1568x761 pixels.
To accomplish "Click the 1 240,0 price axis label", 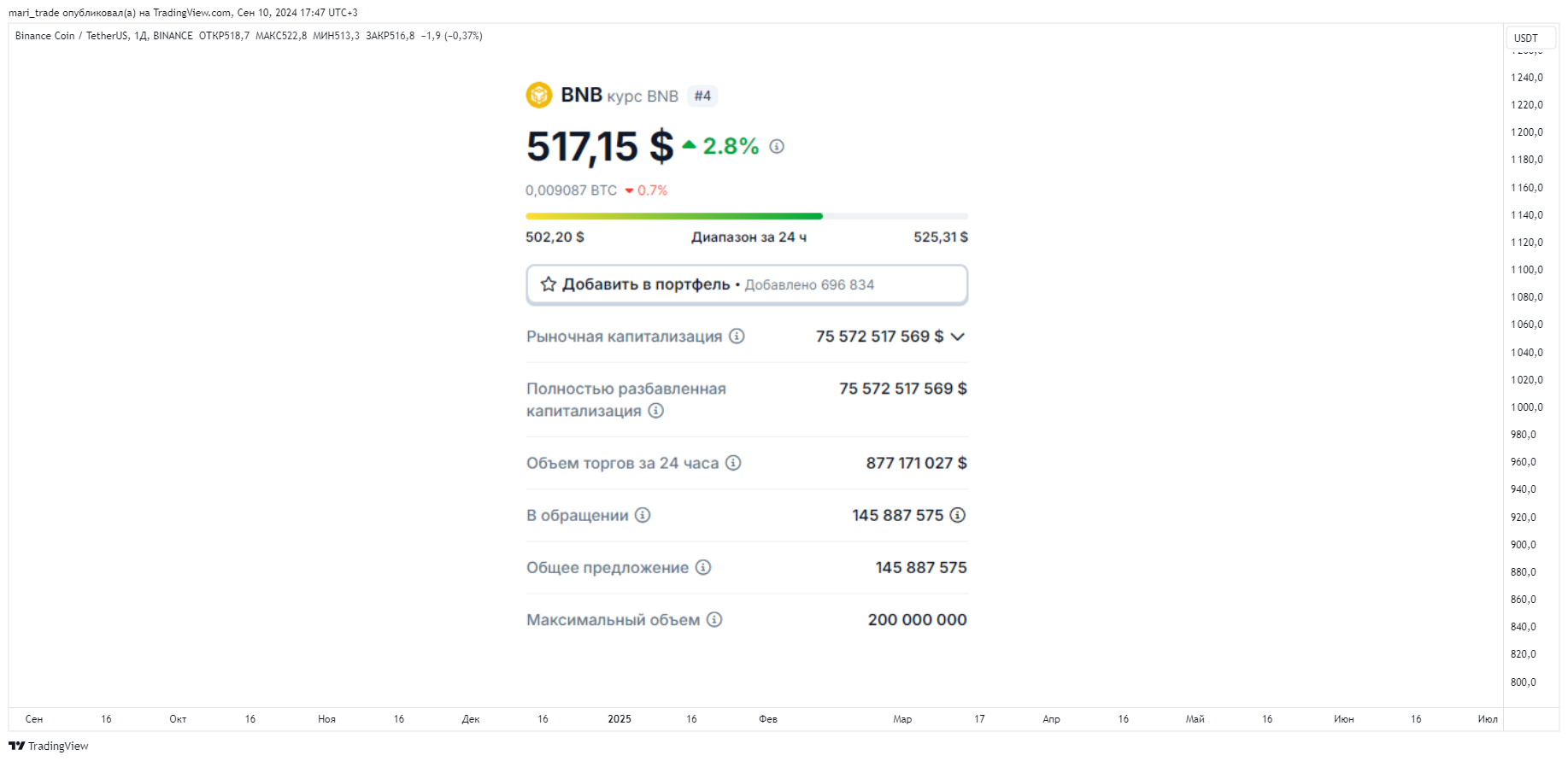I will (1527, 78).
